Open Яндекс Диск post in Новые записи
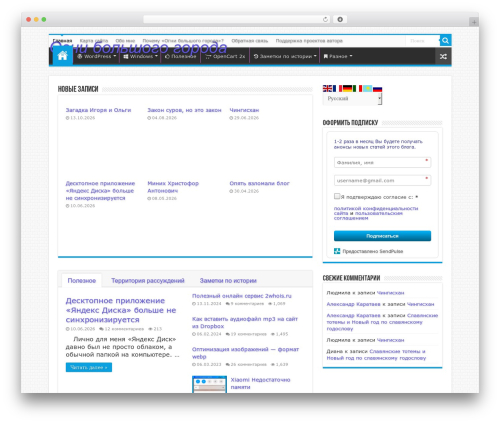 click(x=100, y=191)
